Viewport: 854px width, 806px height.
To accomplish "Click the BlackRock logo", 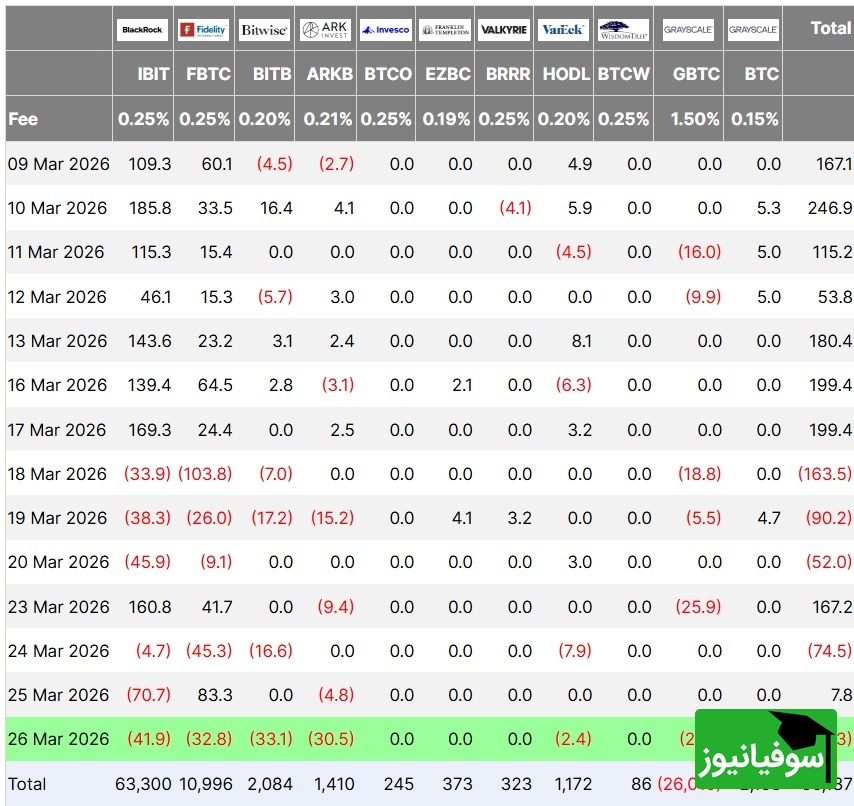I will [x=142, y=30].
